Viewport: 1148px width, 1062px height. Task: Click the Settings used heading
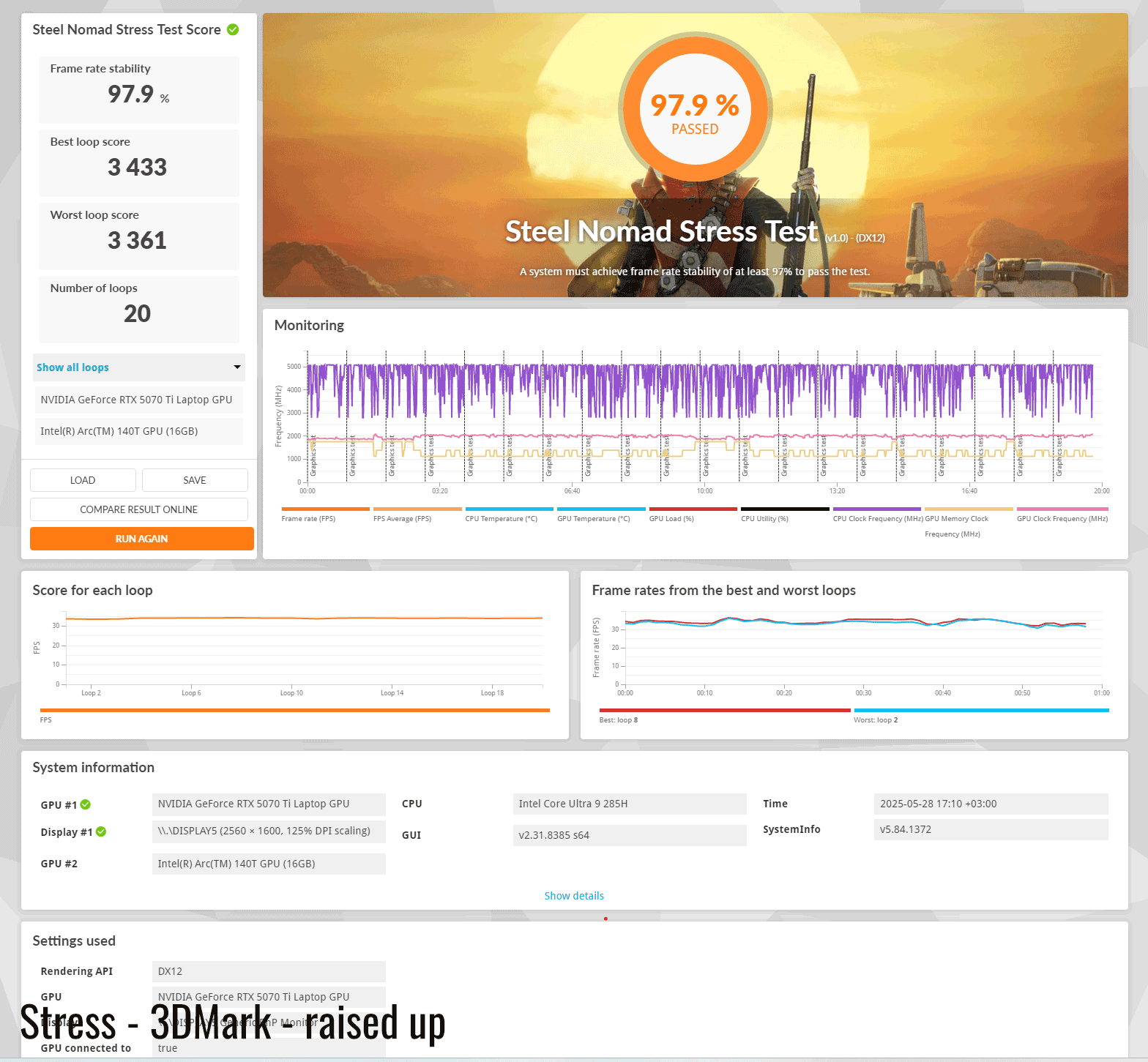(74, 941)
